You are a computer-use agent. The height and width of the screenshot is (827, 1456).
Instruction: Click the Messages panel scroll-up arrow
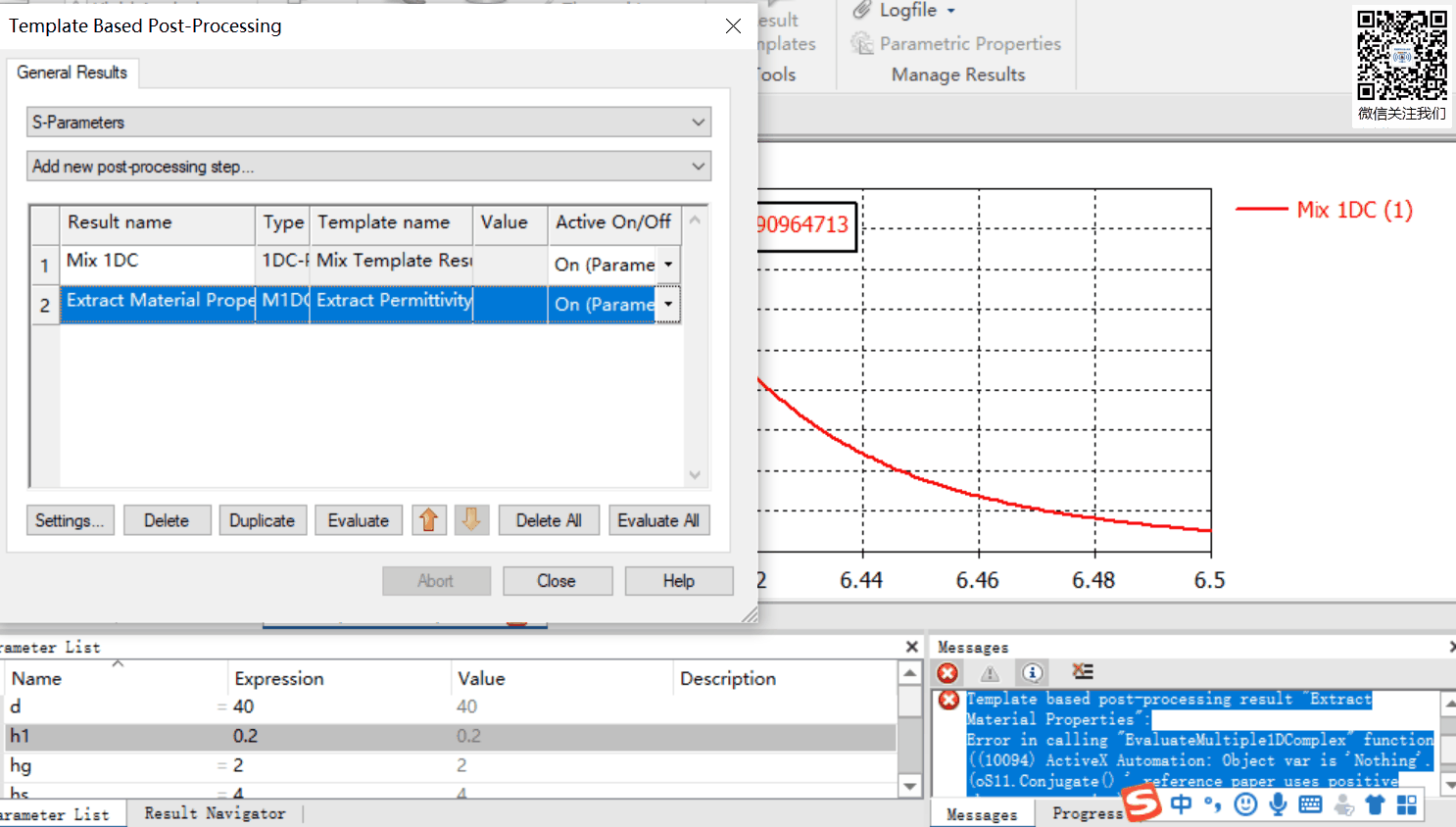(1449, 703)
